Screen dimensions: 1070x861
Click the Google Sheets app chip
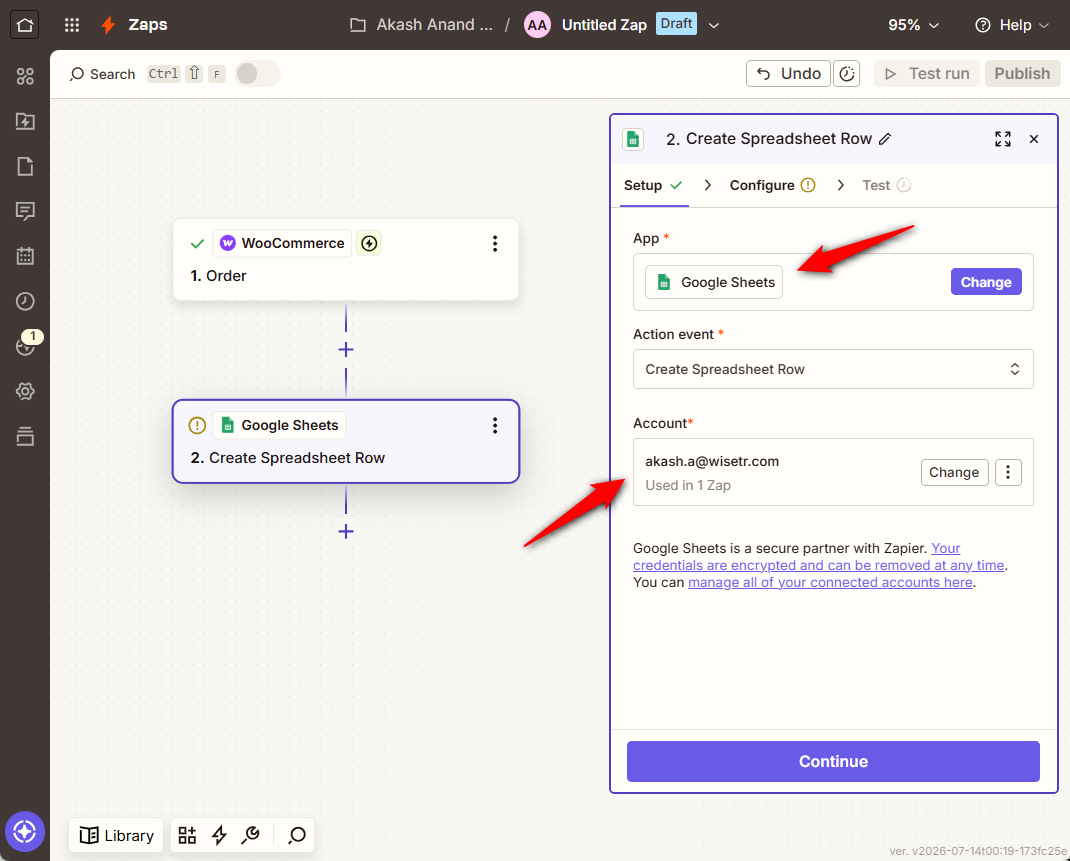714,282
